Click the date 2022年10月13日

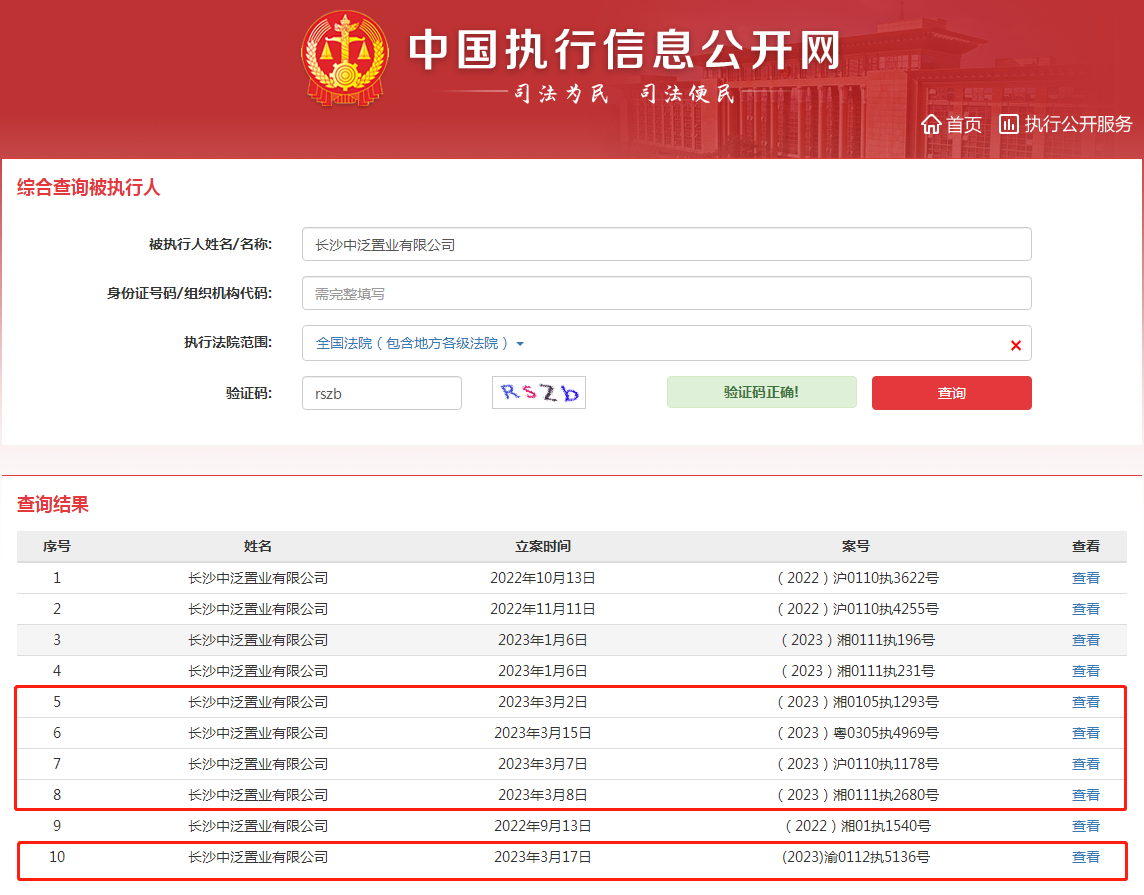click(543, 578)
